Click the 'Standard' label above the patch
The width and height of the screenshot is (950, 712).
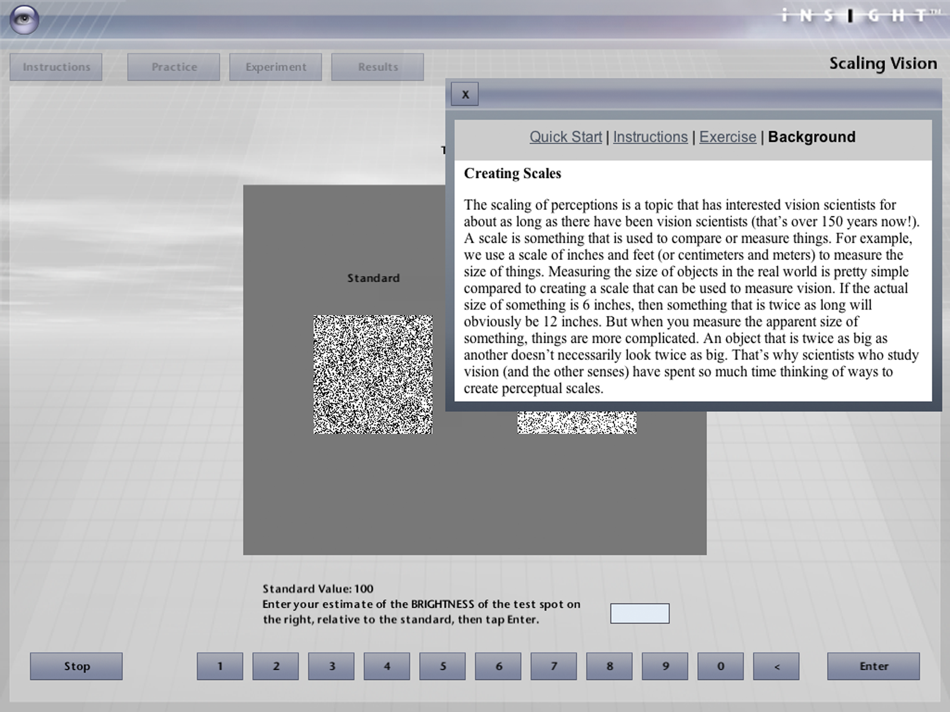[373, 278]
